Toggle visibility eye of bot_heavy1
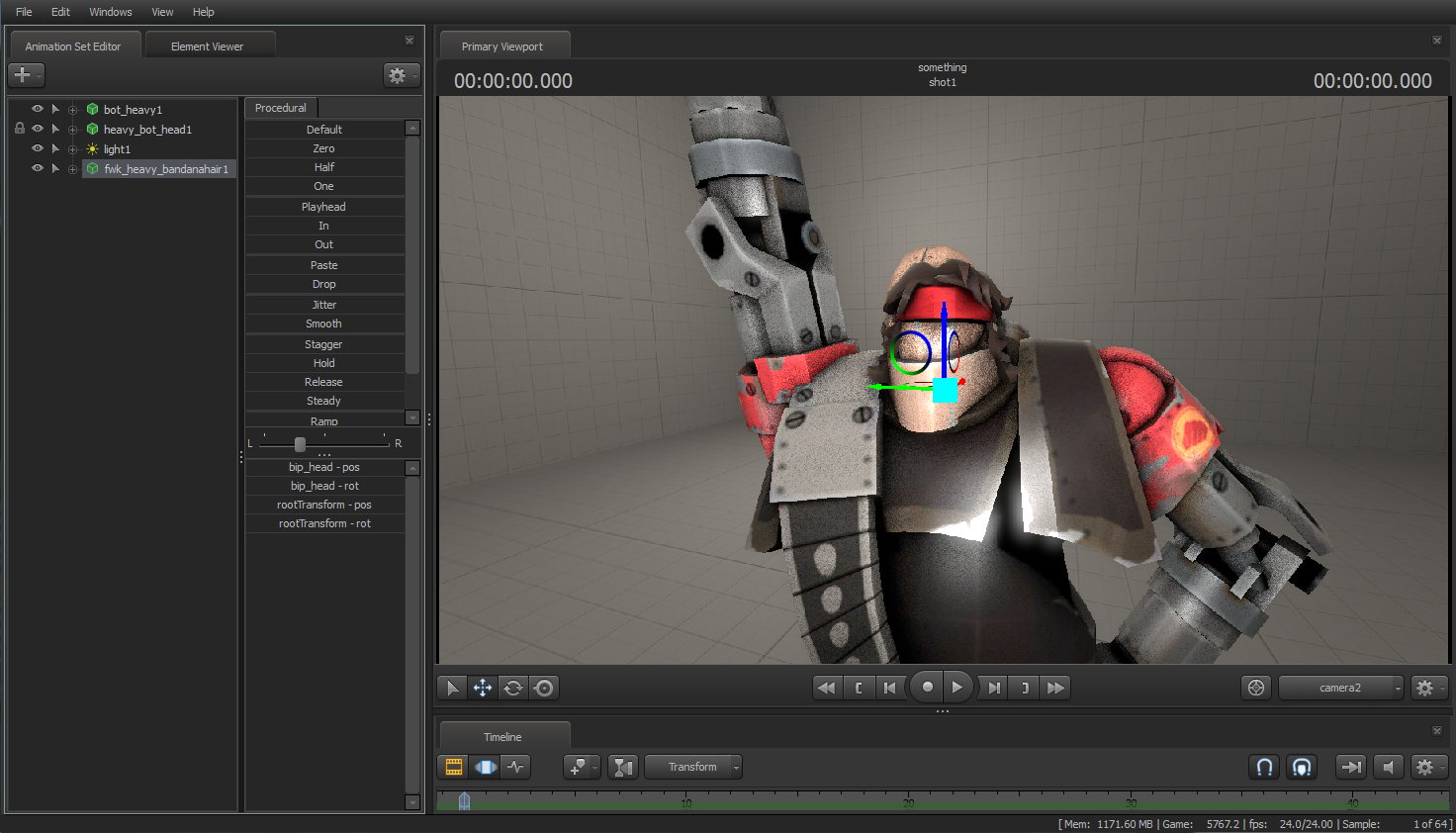The height and width of the screenshot is (833, 1456). click(38, 109)
